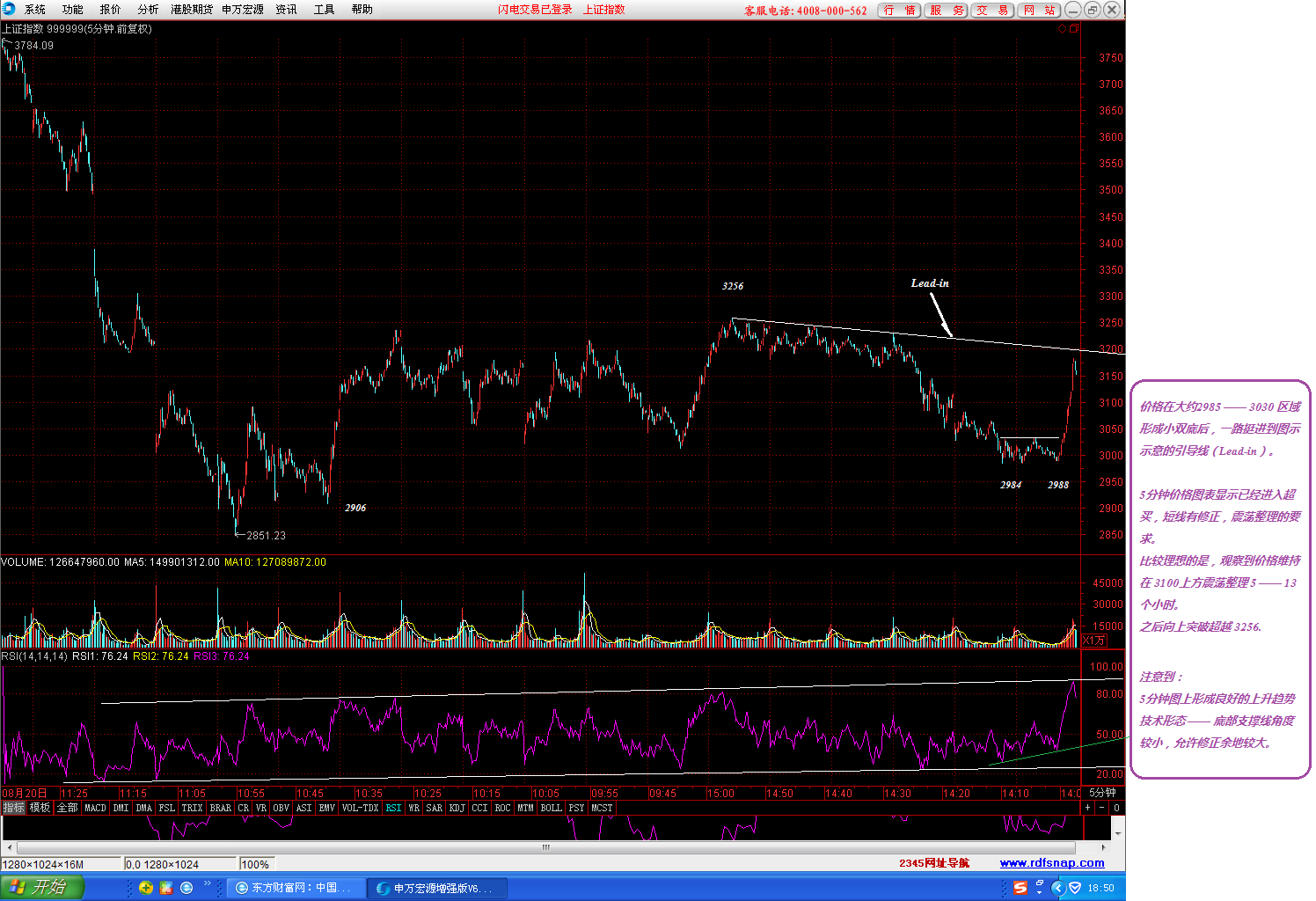Switch to the FSL indicator
Screen dimensions: 1316x901
tap(167, 808)
